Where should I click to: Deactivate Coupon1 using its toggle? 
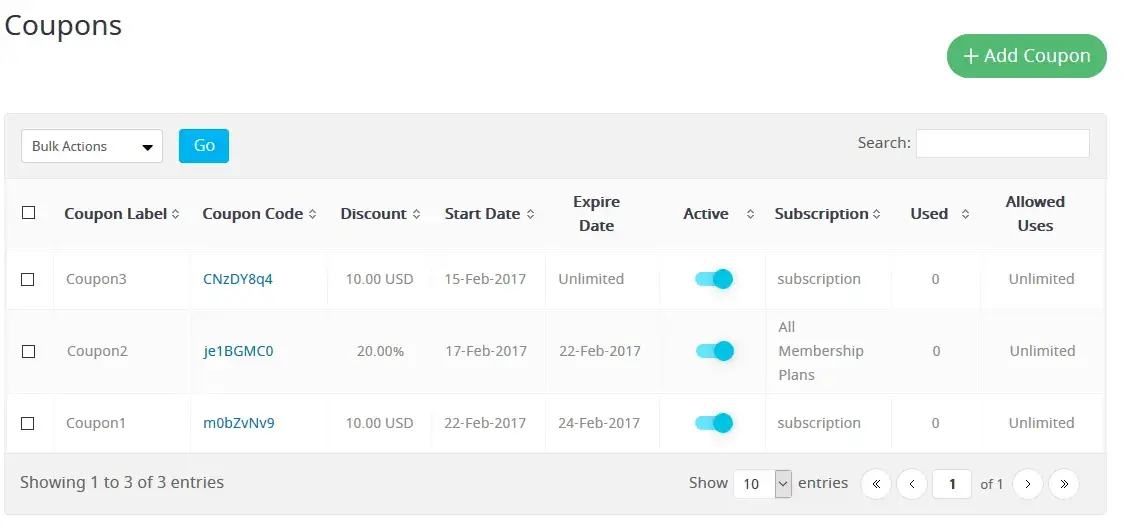click(714, 423)
